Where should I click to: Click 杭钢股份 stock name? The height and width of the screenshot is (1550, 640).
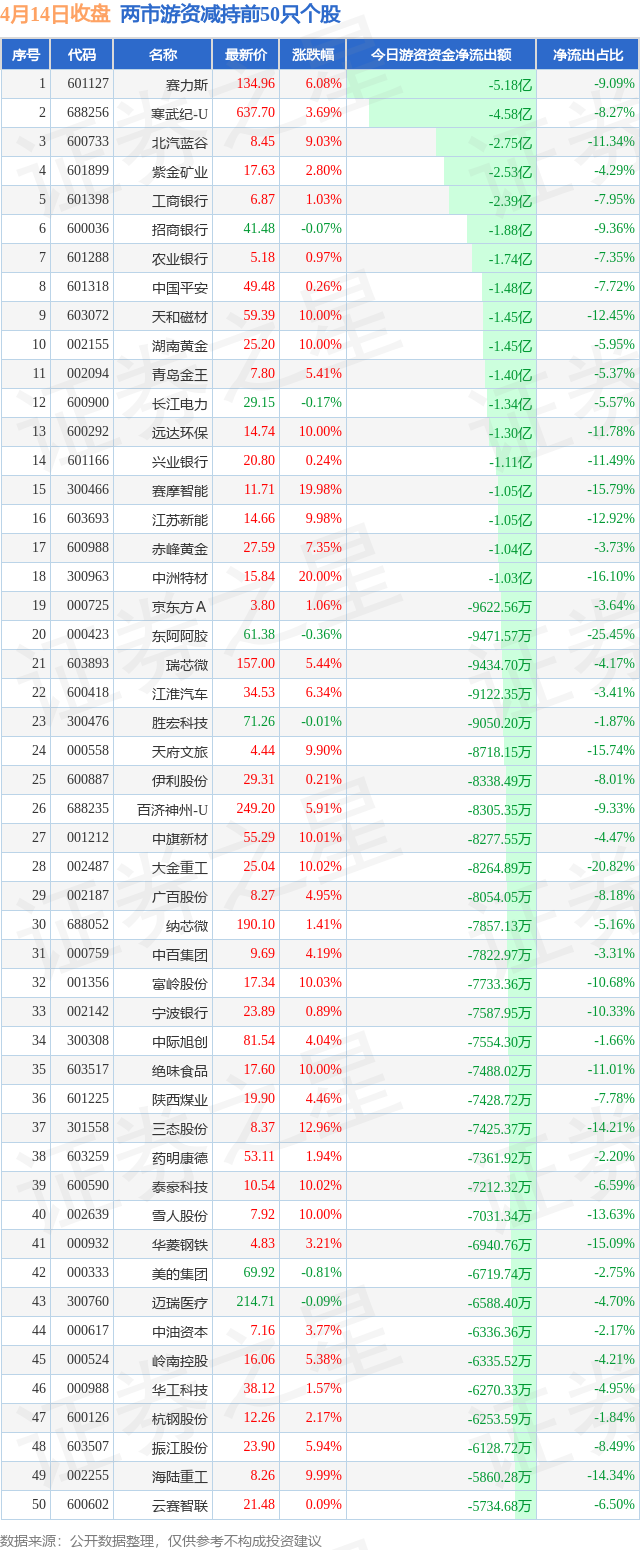click(180, 1419)
